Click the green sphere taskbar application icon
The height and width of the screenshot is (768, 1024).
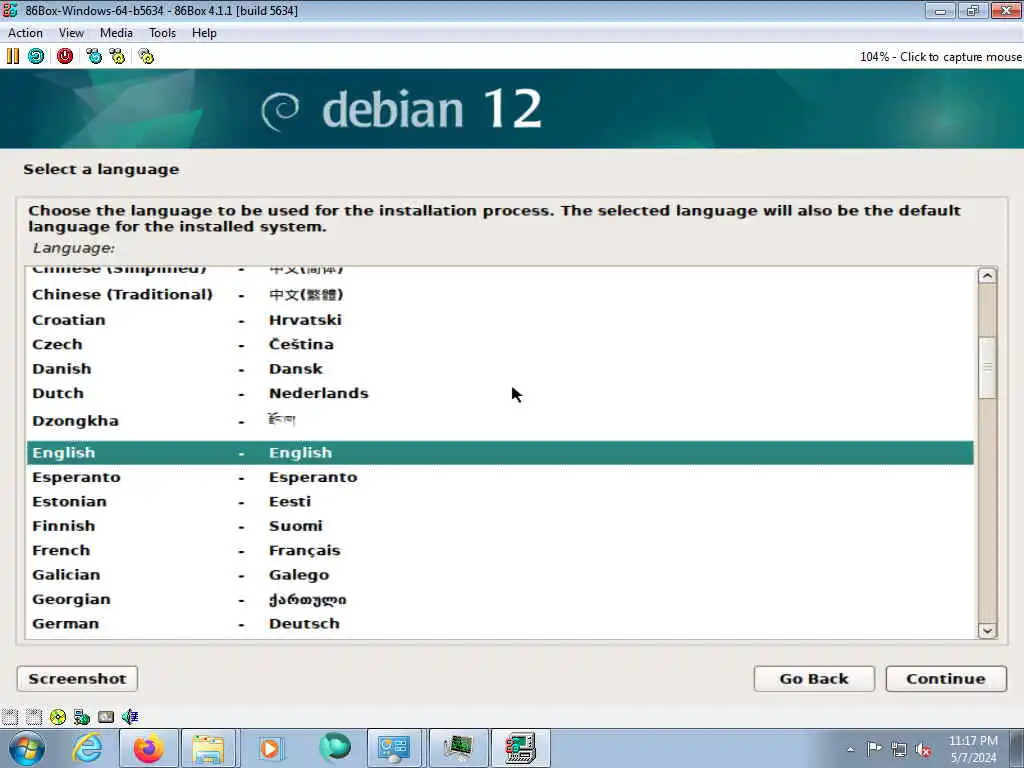click(334, 747)
